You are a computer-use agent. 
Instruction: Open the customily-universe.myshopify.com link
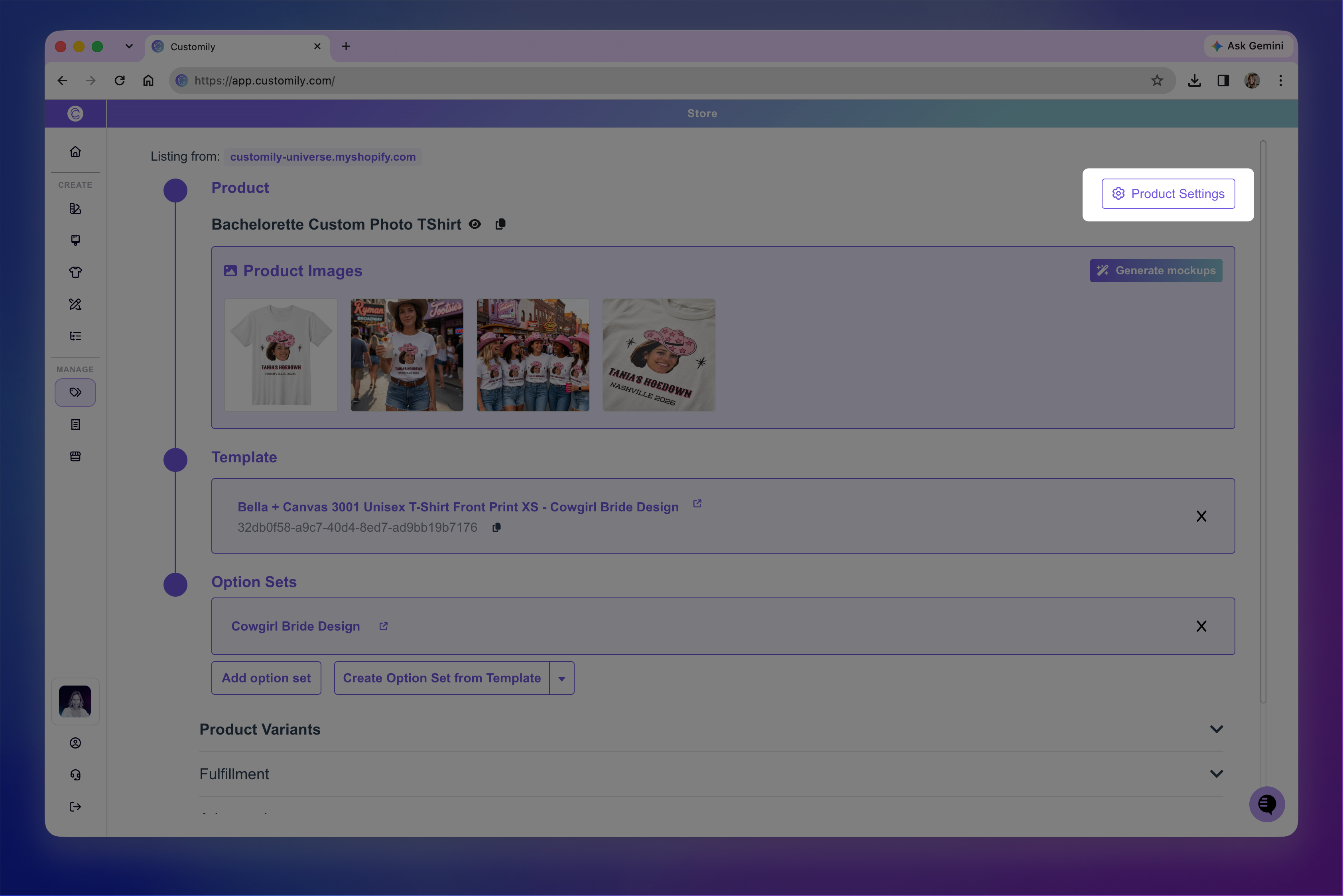pyautogui.click(x=323, y=157)
